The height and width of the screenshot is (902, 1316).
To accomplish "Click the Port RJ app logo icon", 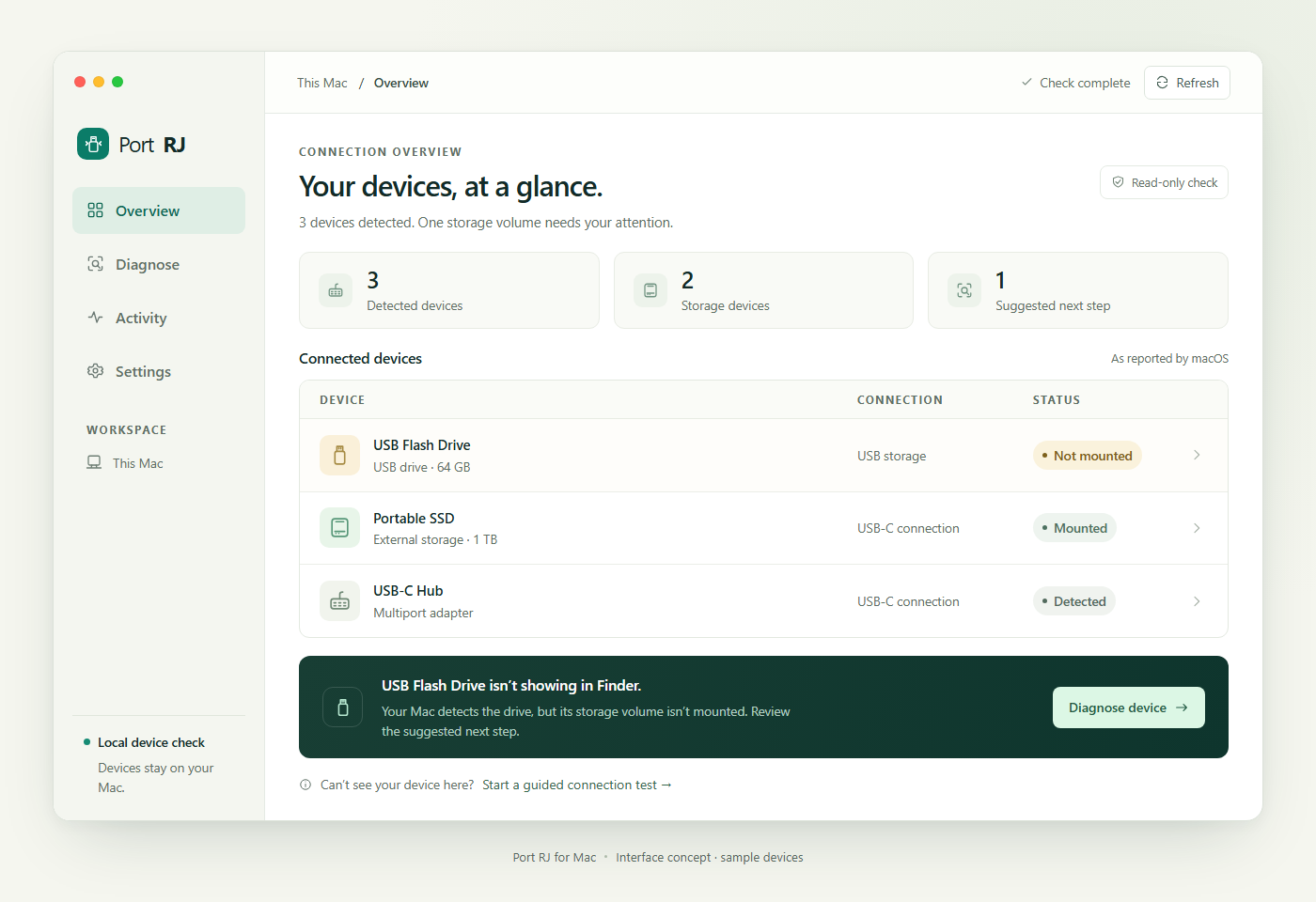I will pyautogui.click(x=93, y=144).
